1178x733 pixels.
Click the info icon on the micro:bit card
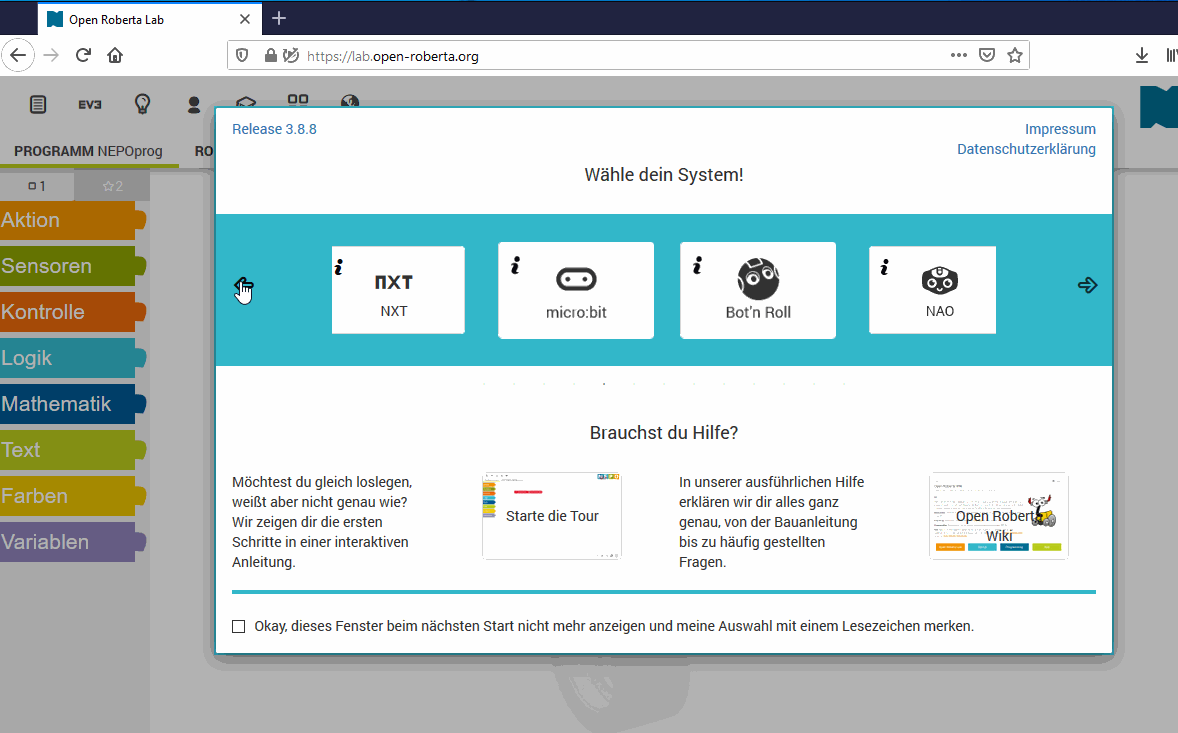coord(516,265)
